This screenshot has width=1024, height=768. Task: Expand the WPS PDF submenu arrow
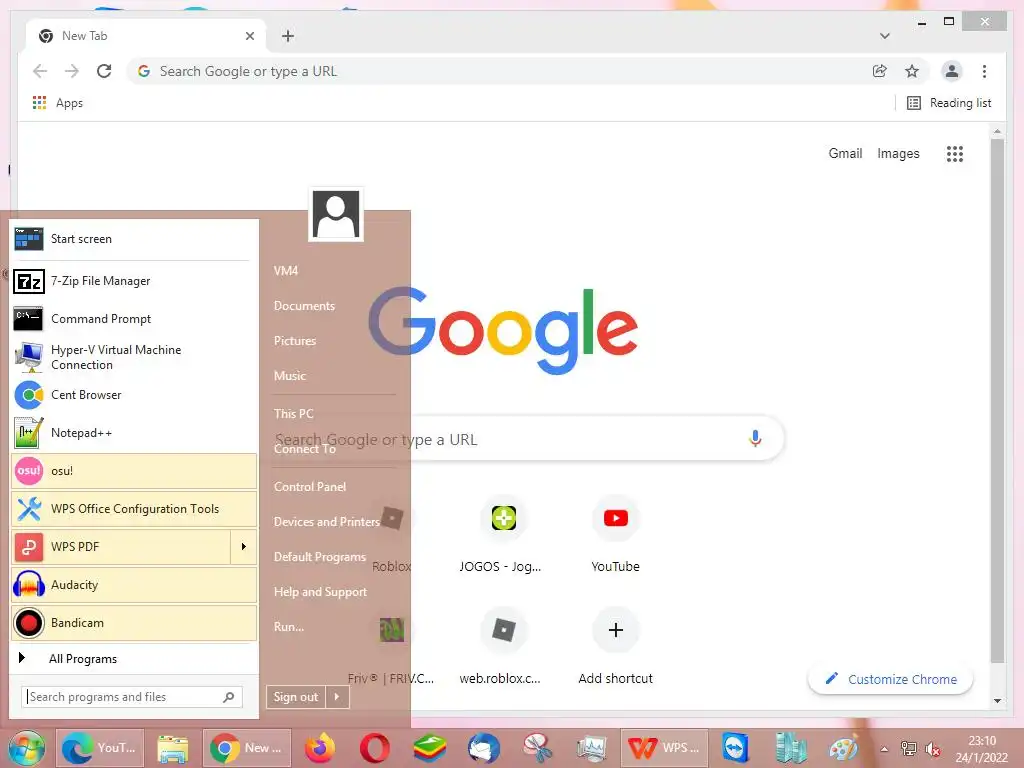coord(244,547)
